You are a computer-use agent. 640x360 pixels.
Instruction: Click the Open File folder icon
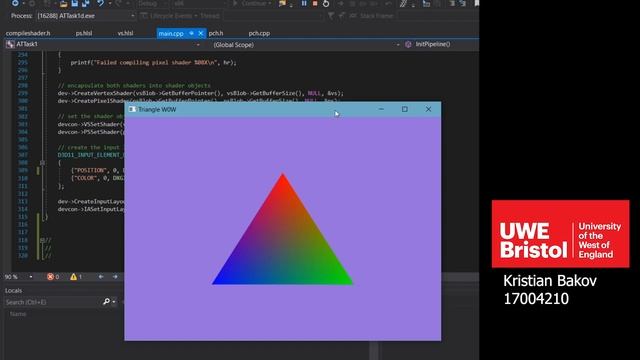64,3
